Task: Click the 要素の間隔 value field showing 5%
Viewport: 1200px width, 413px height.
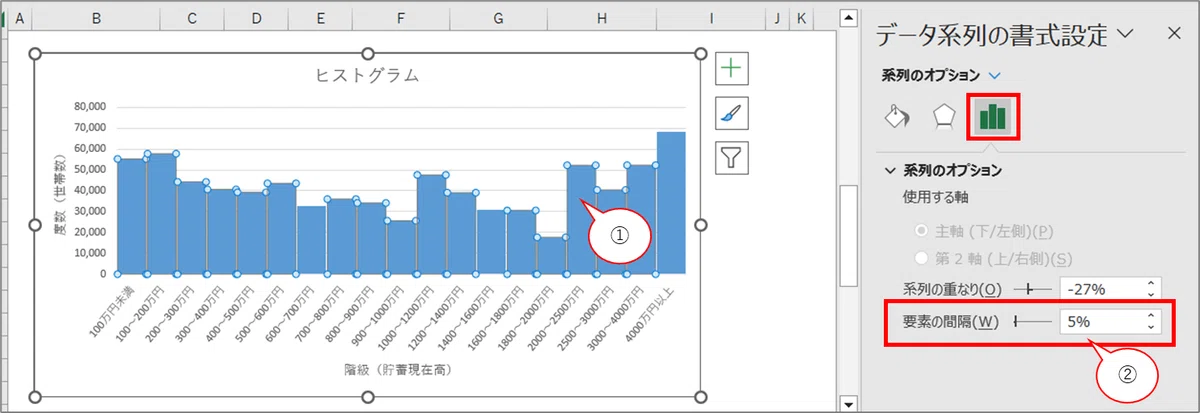Action: [x=1100, y=321]
